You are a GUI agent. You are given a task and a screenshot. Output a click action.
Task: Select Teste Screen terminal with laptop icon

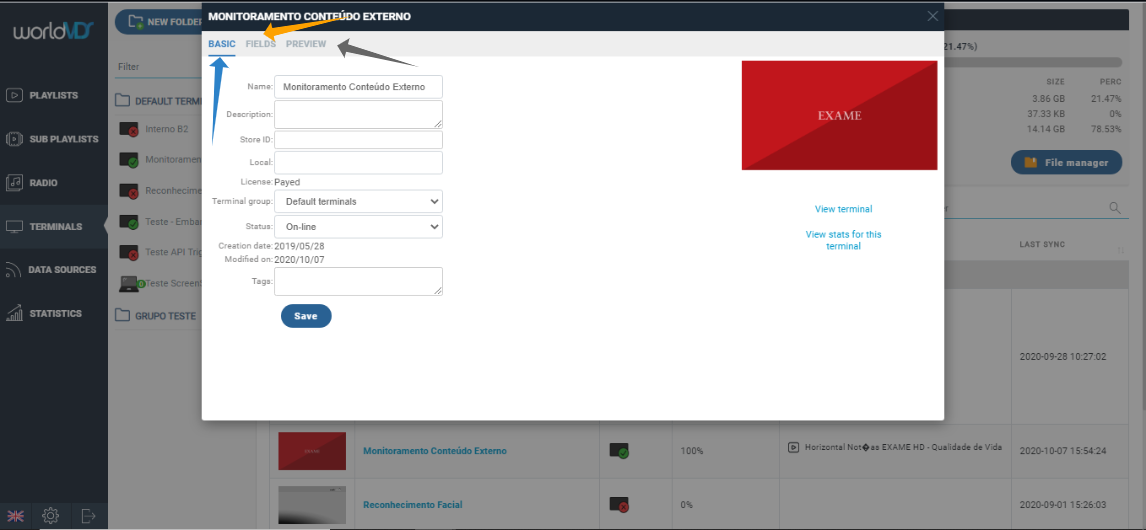(161, 284)
